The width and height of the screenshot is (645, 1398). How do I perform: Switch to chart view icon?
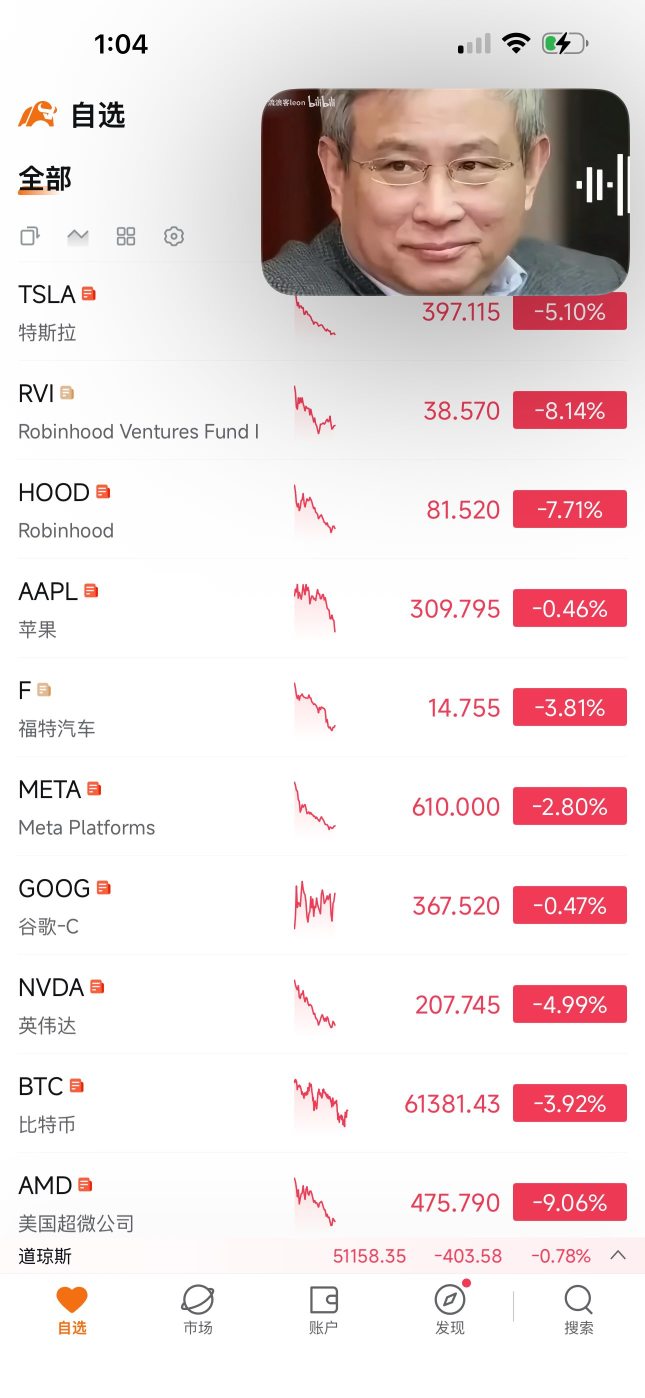pos(78,237)
